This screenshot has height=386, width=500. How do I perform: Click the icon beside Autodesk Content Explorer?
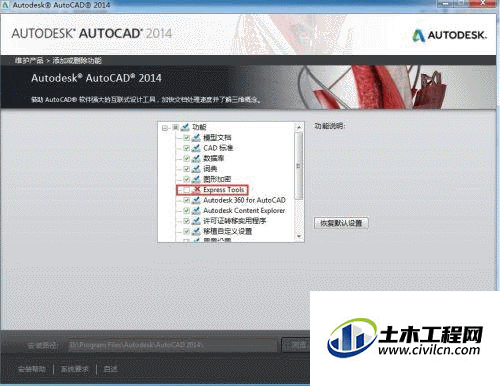coord(196,211)
